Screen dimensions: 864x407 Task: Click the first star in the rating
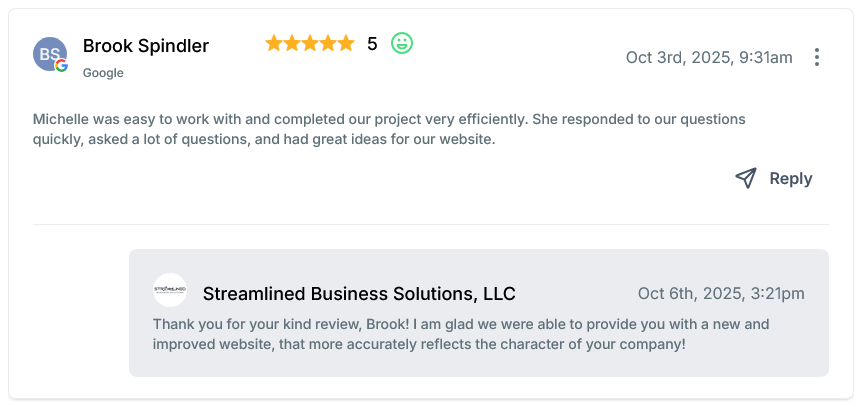pyautogui.click(x=274, y=43)
